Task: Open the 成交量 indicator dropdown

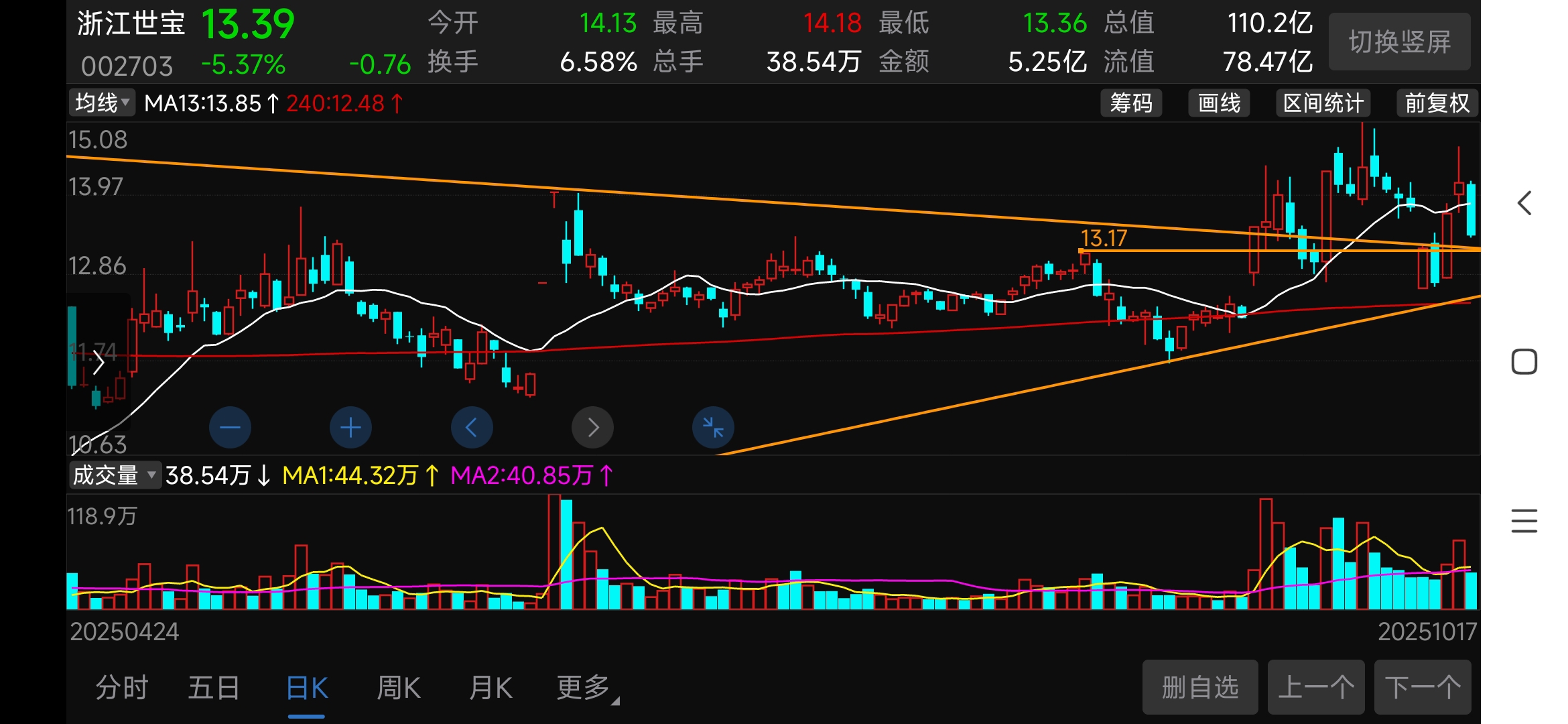Action: pyautogui.click(x=115, y=475)
